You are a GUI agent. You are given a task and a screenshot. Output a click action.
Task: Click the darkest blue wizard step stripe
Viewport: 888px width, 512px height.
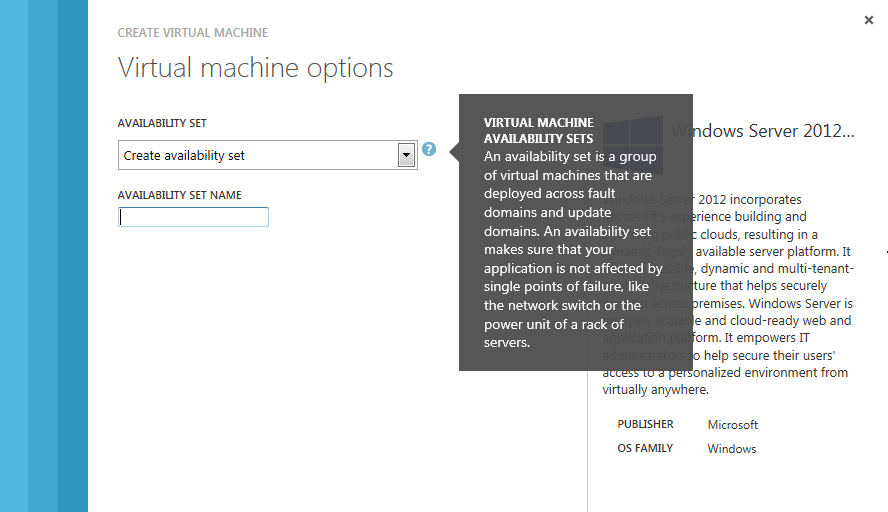pos(72,256)
